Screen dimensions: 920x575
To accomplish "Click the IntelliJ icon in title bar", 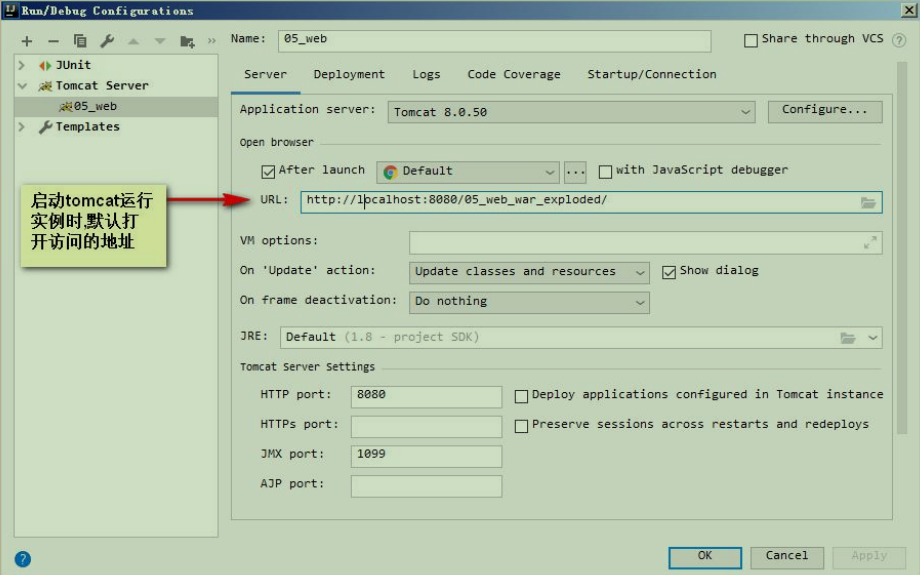I will click(11, 10).
